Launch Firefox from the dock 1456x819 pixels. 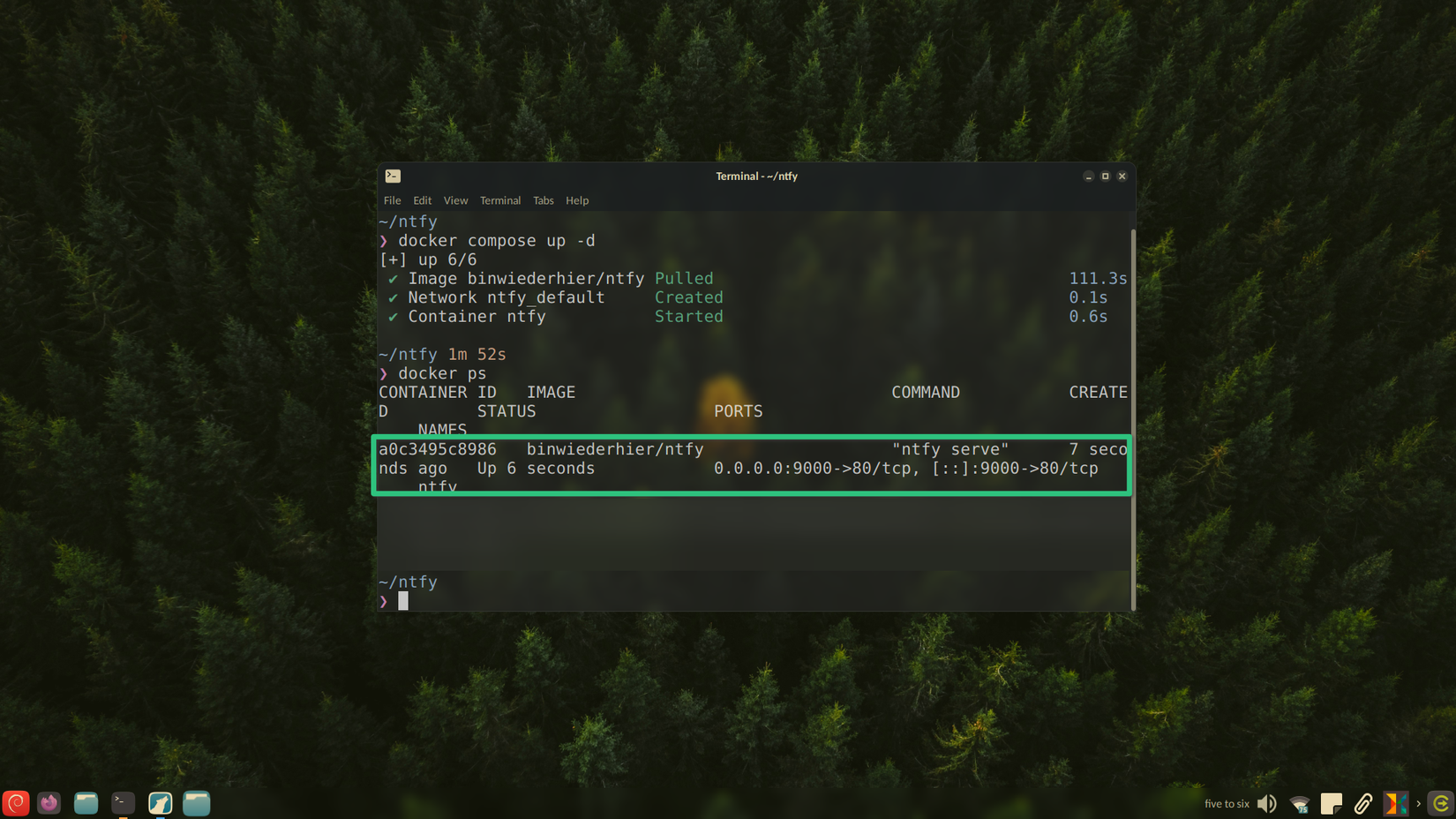(49, 803)
